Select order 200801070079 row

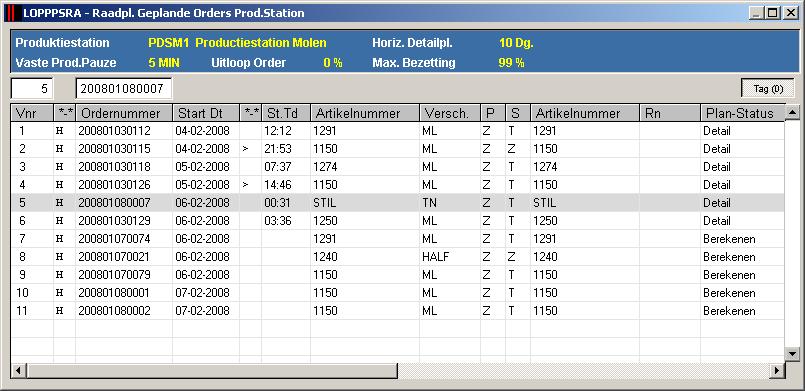tap(397, 275)
